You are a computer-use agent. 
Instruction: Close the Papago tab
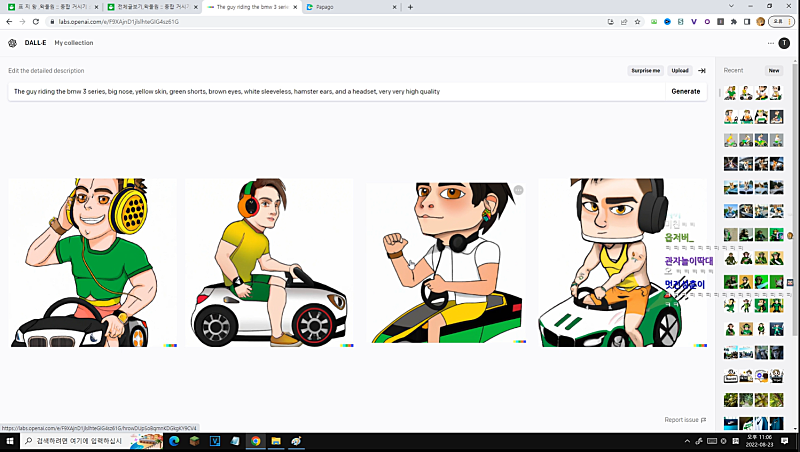[394, 7]
